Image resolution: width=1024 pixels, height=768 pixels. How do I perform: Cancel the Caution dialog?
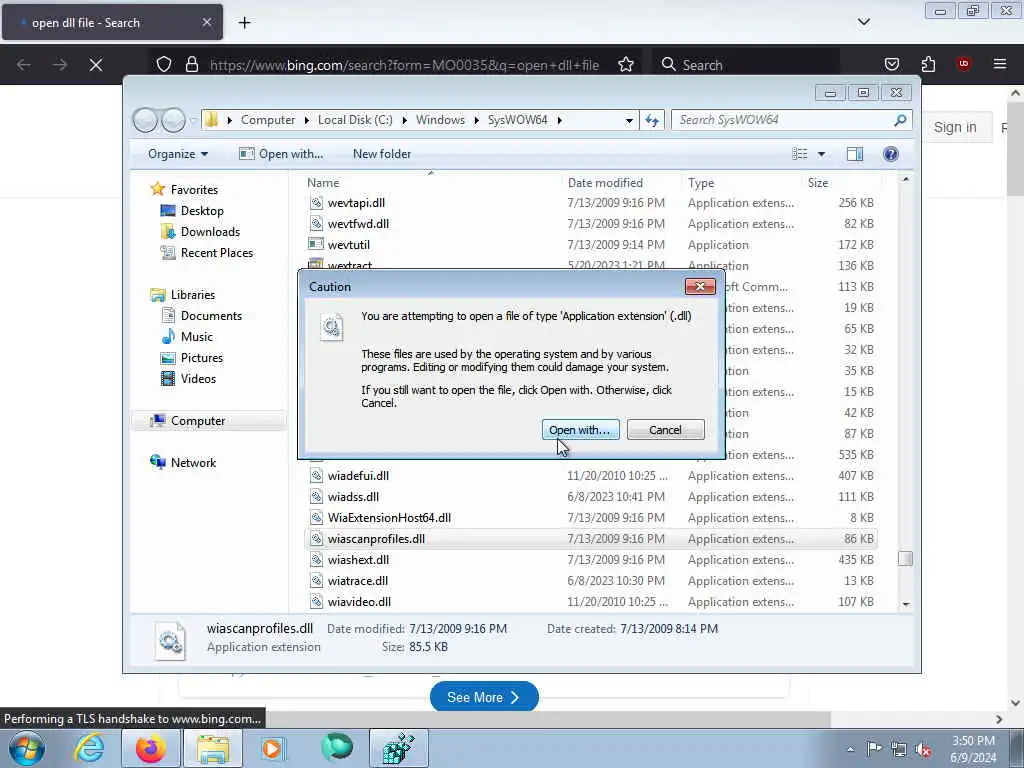pos(665,430)
